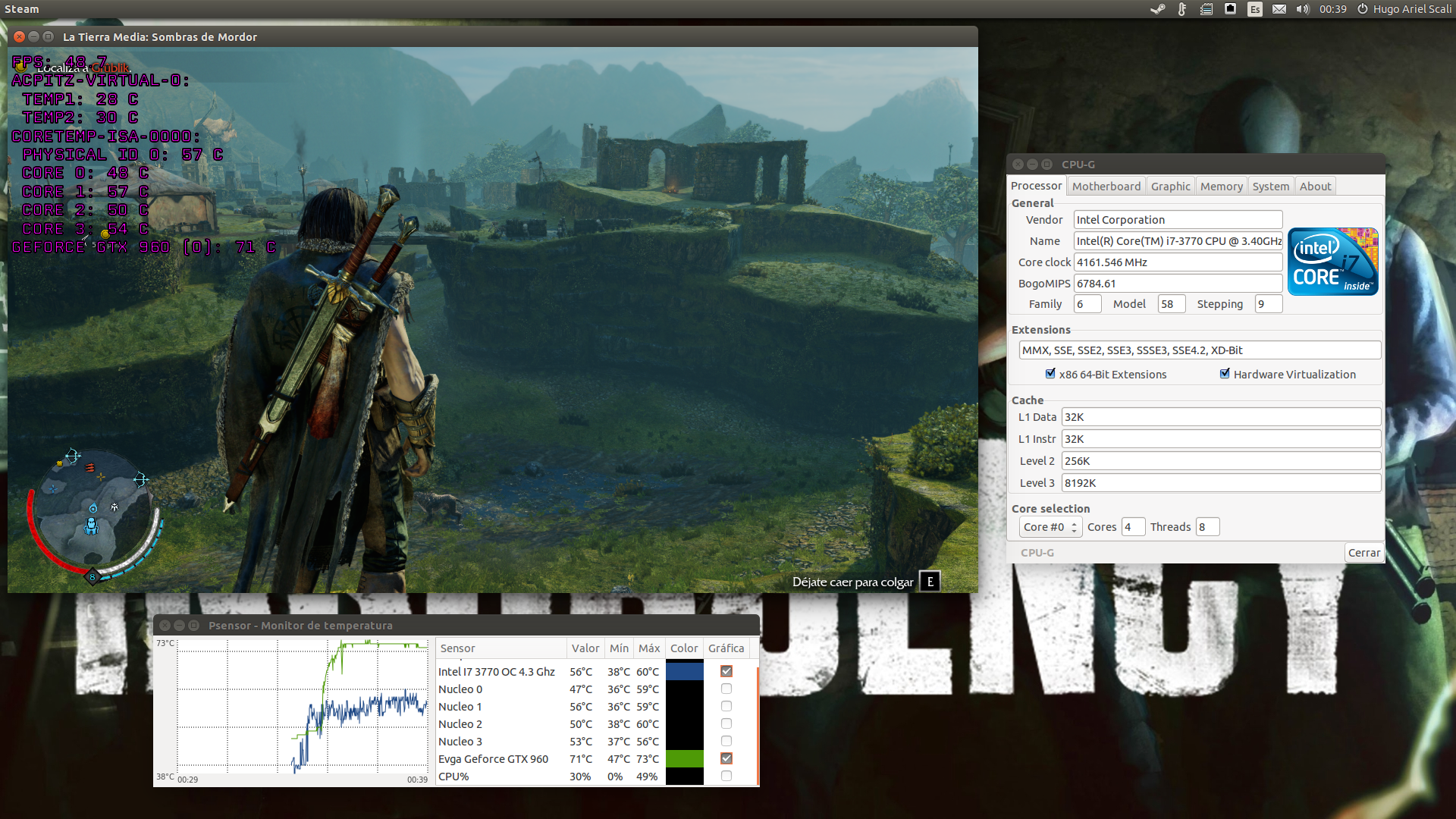Open the Hugo Ariel Scali user menu
1456x819 pixels.
click(1412, 9)
